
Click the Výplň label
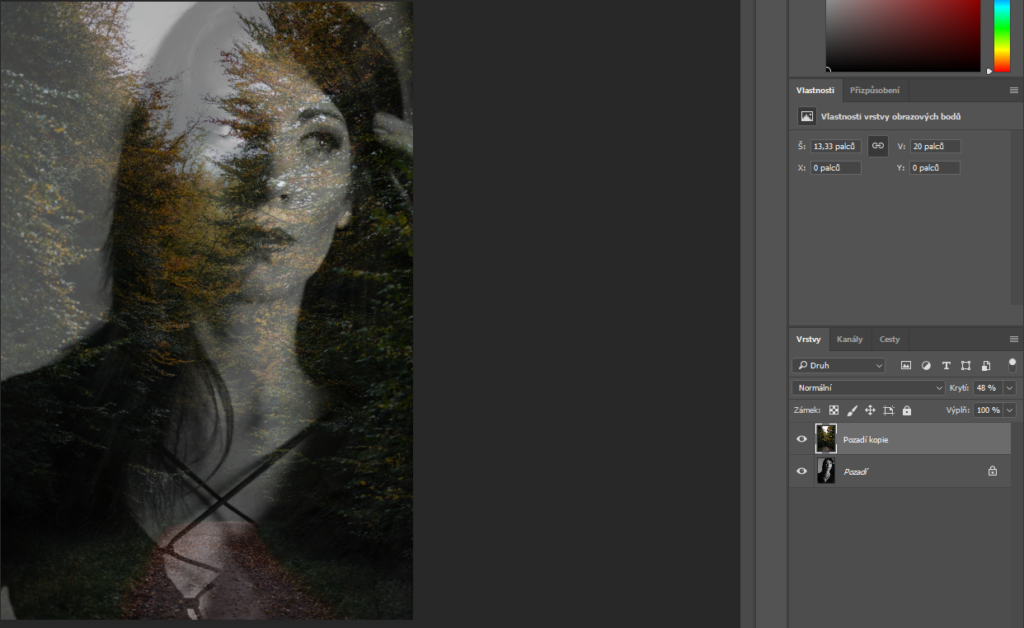pos(957,410)
